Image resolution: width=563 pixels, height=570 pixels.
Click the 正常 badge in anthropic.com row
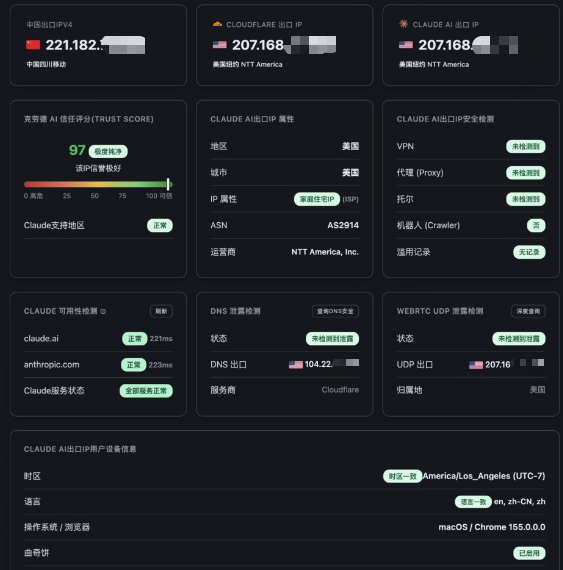click(x=133, y=365)
